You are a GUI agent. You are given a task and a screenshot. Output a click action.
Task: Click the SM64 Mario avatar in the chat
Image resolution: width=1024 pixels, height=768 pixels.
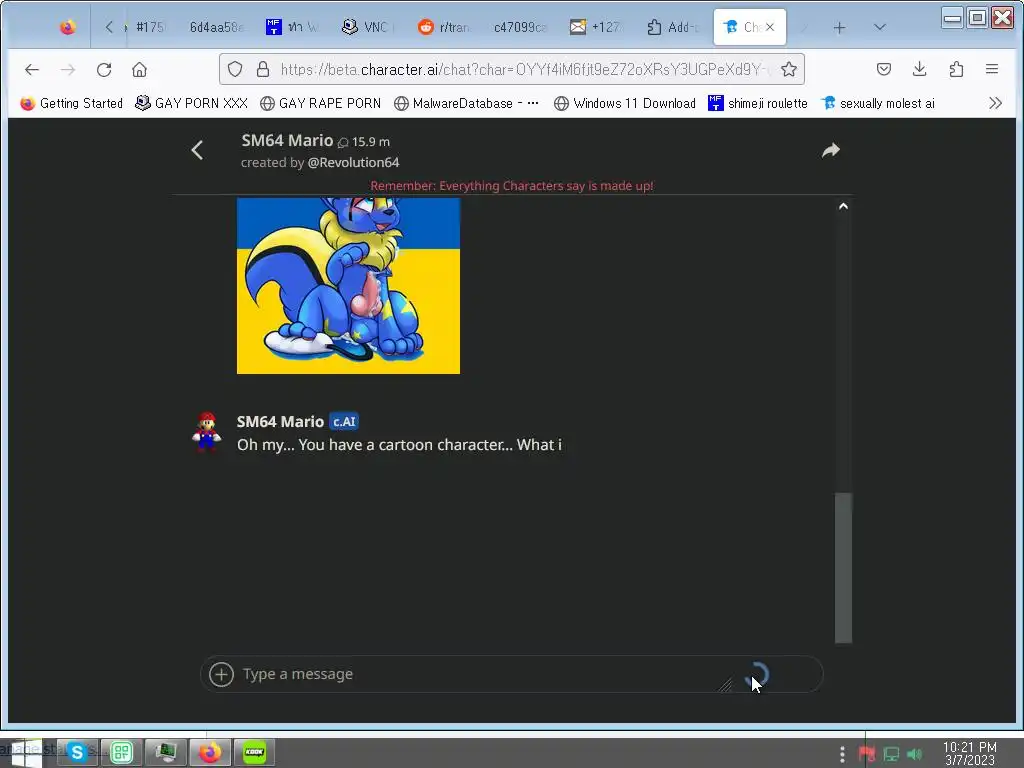pyautogui.click(x=206, y=432)
